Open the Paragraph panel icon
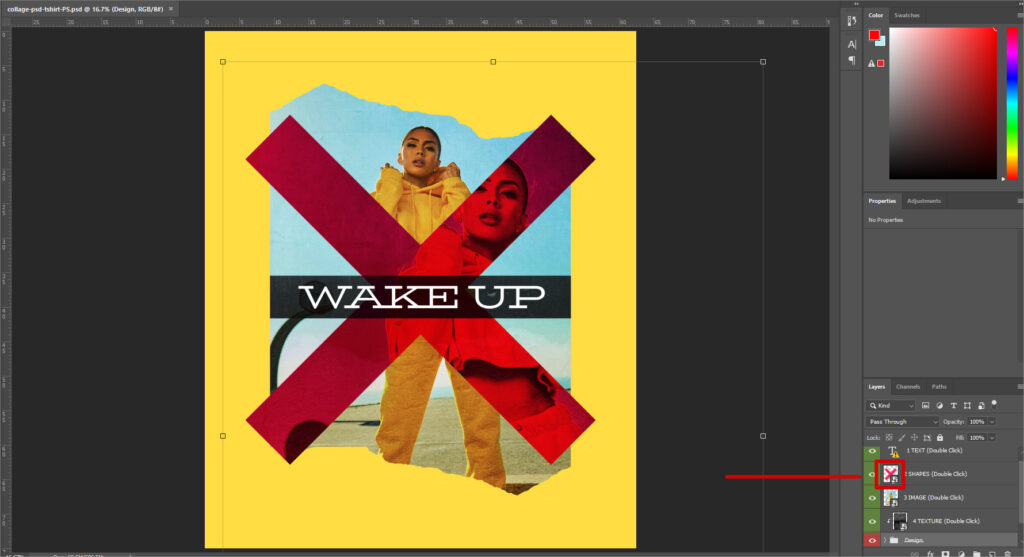 pos(852,60)
